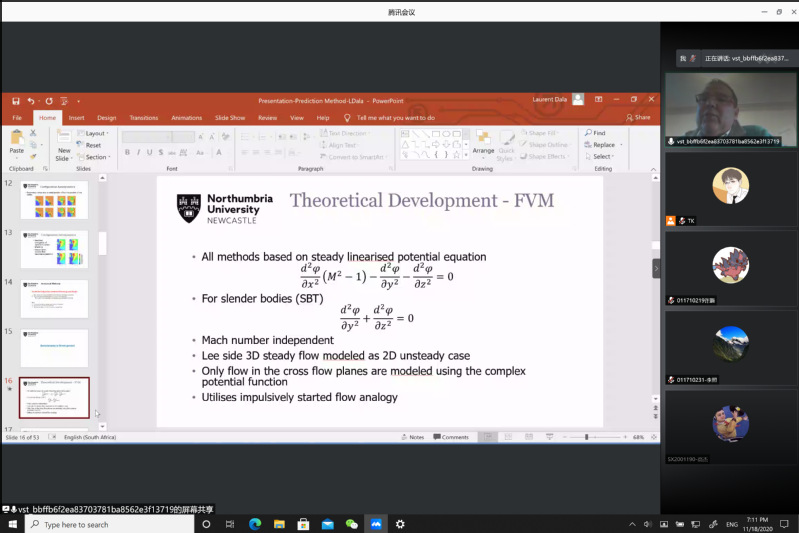Viewport: 799px width, 533px height.
Task: Open the Design ribbon tab
Action: point(106,117)
